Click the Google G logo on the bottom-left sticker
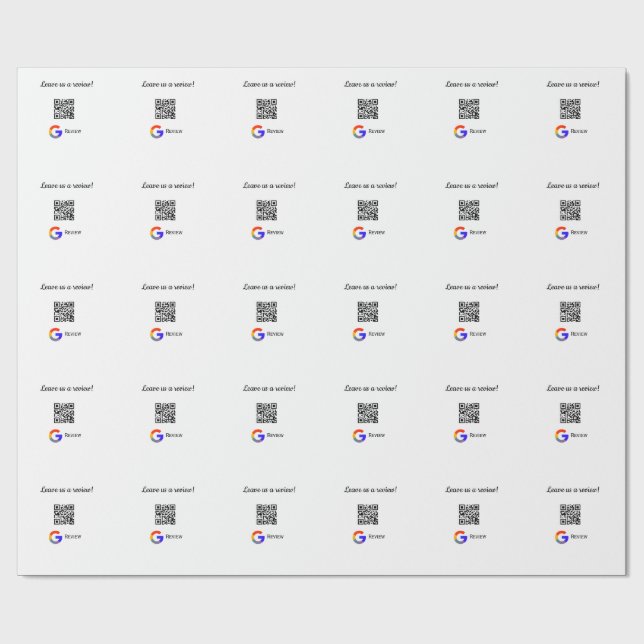Image resolution: width=644 pixels, height=644 pixels. [55, 537]
